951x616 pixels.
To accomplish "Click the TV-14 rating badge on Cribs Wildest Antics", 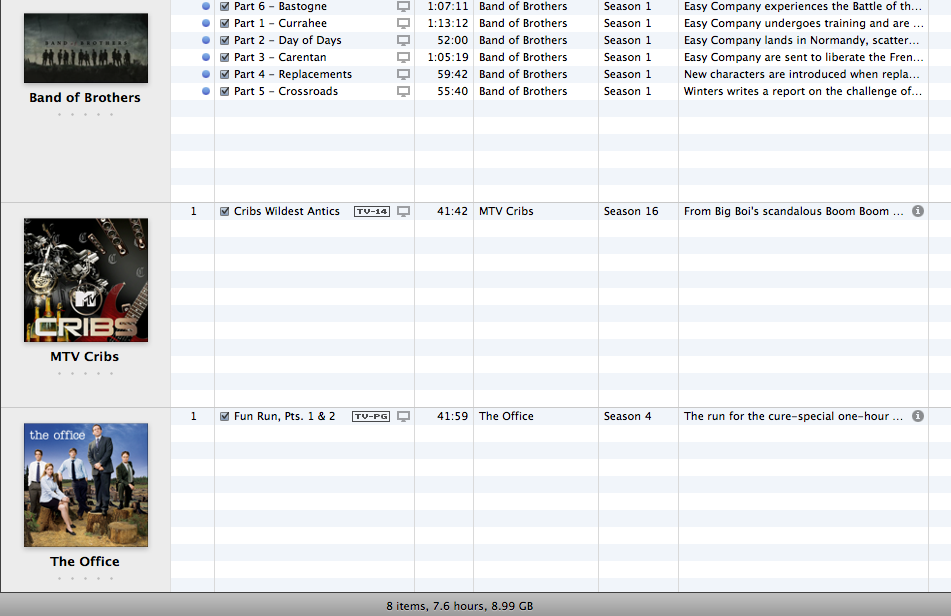I will [372, 212].
